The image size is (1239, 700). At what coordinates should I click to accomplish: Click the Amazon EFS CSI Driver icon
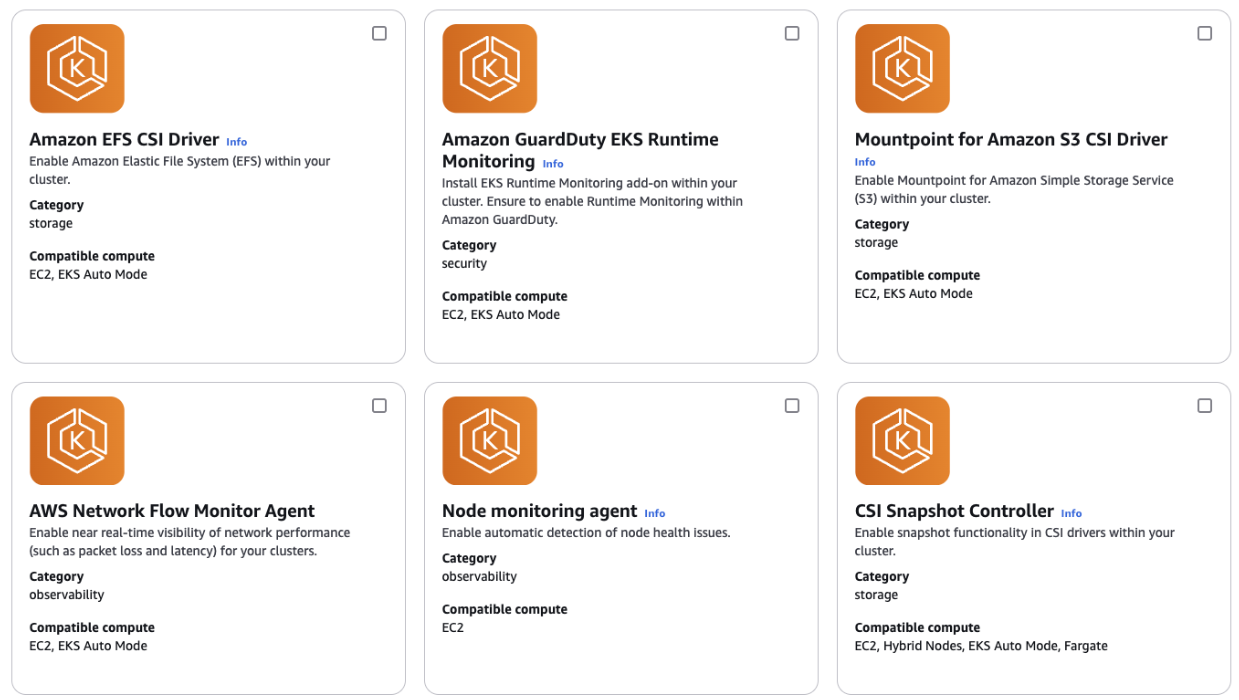[77, 68]
